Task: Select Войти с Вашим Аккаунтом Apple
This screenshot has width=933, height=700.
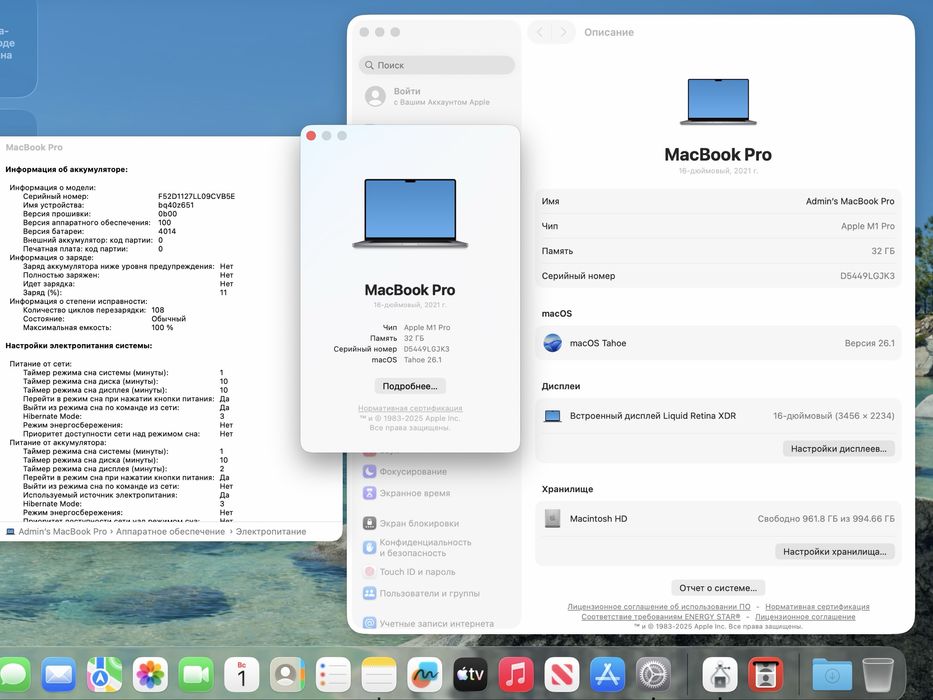Action: pyautogui.click(x=437, y=96)
